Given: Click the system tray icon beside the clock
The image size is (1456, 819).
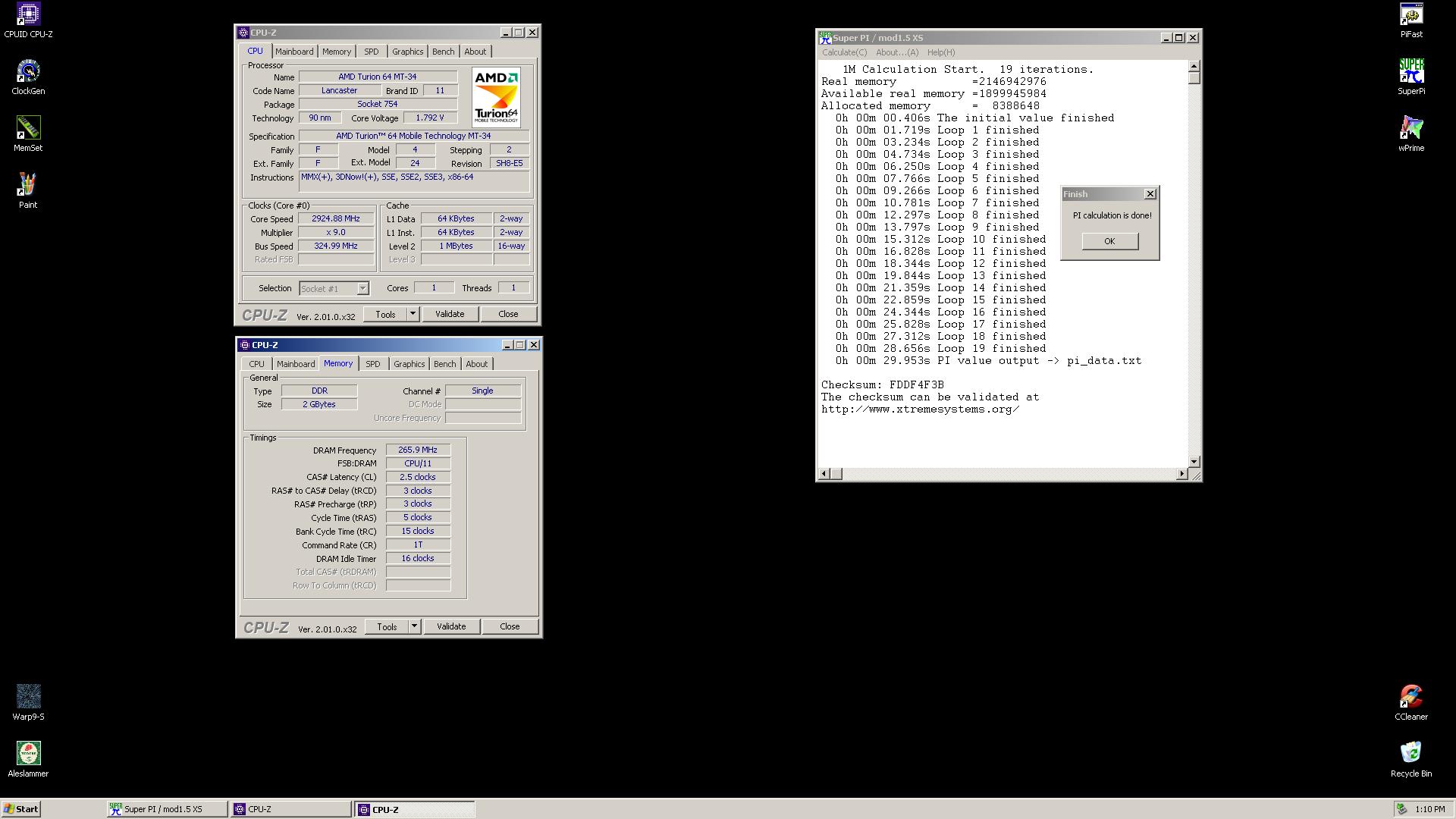Looking at the screenshot, I should click(1402, 809).
